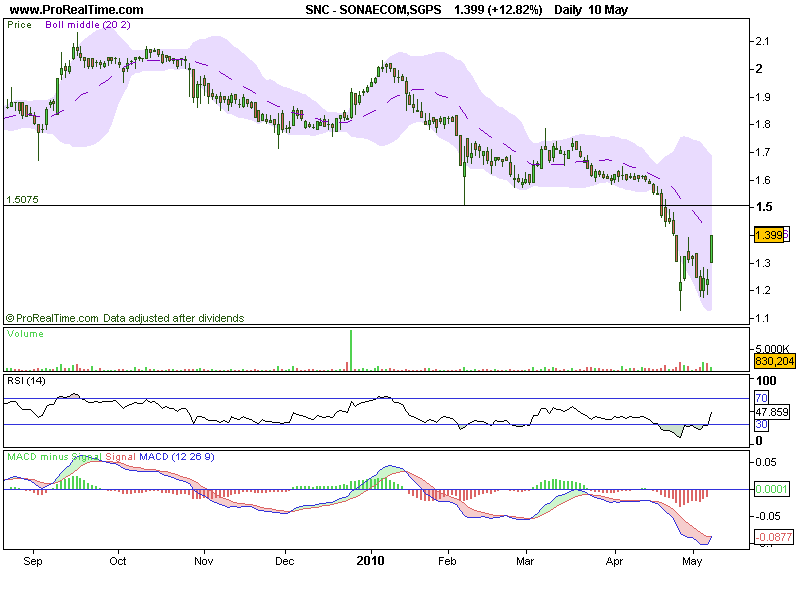Click the 1.3 price axis label

click(x=762, y=263)
